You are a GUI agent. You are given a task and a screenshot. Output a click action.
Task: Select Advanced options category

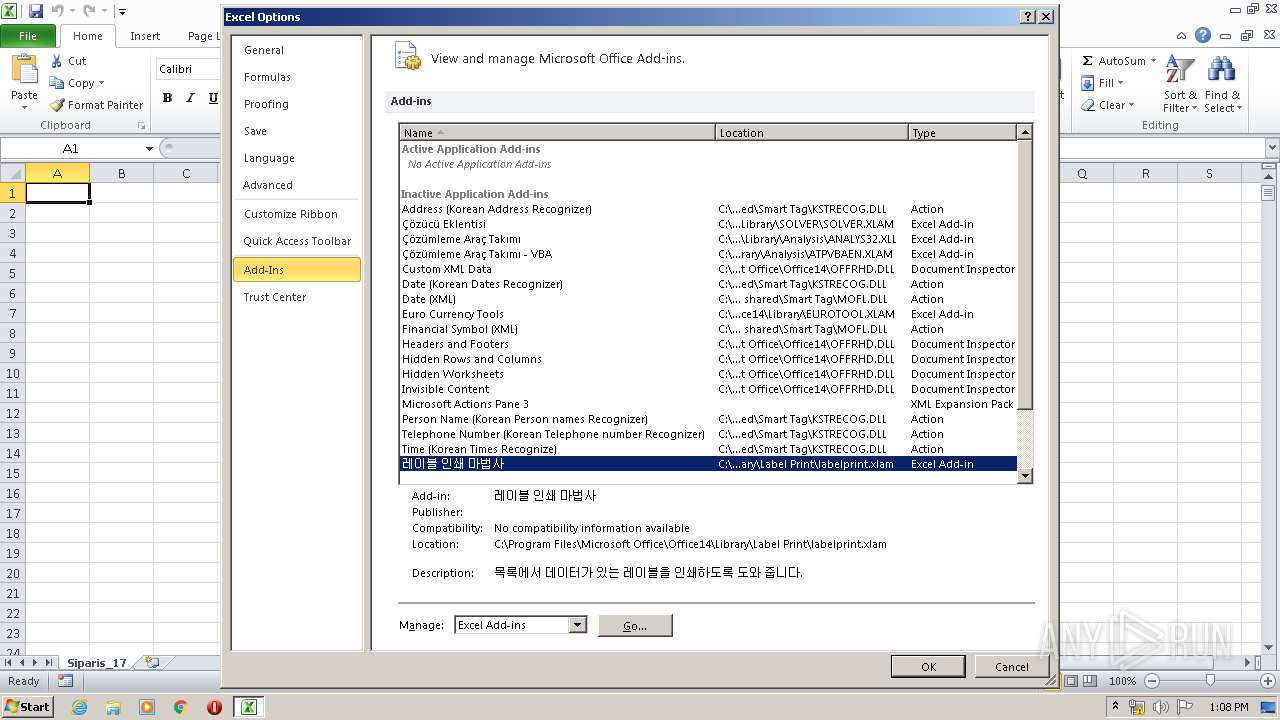(296, 185)
